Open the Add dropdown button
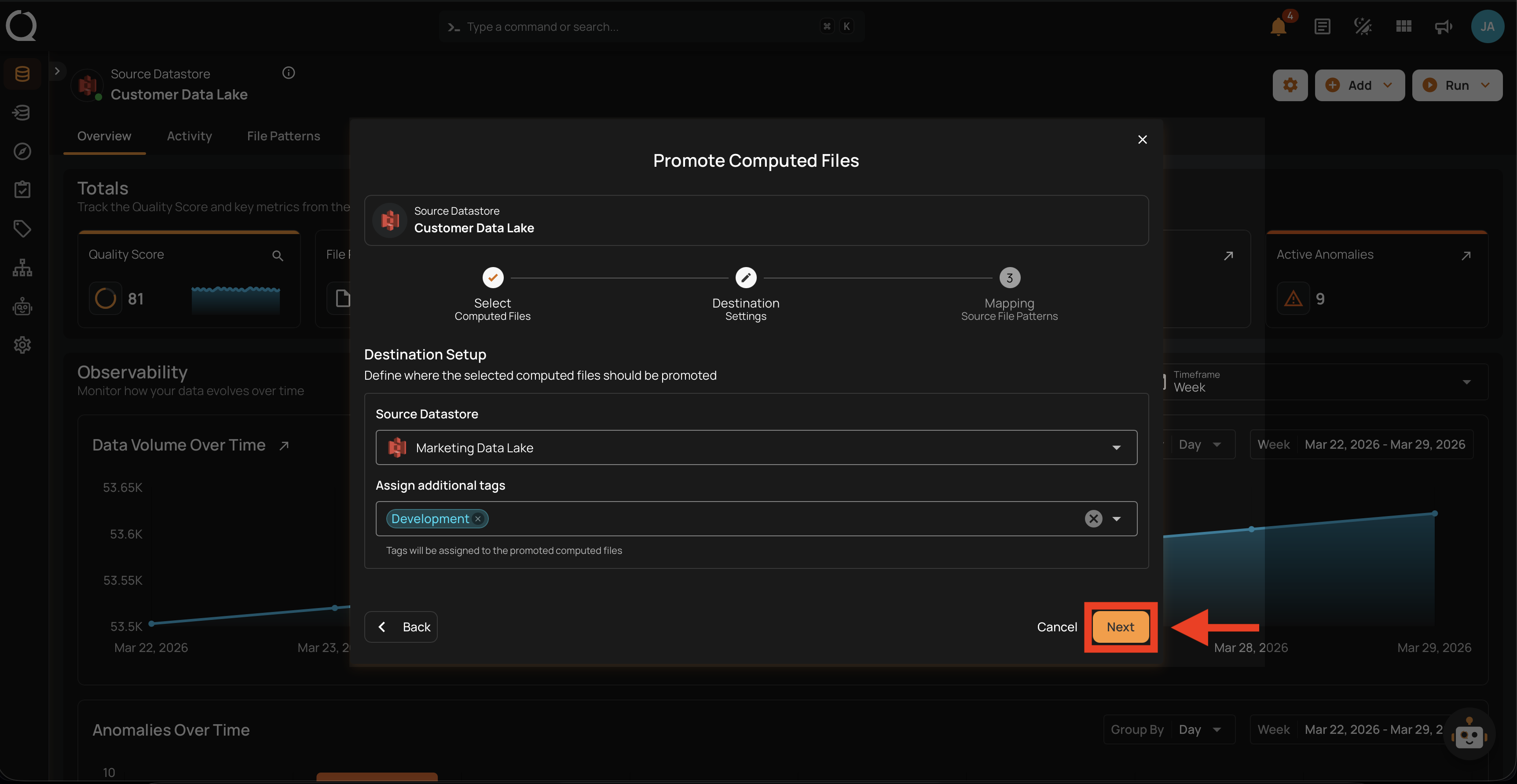 (1360, 85)
